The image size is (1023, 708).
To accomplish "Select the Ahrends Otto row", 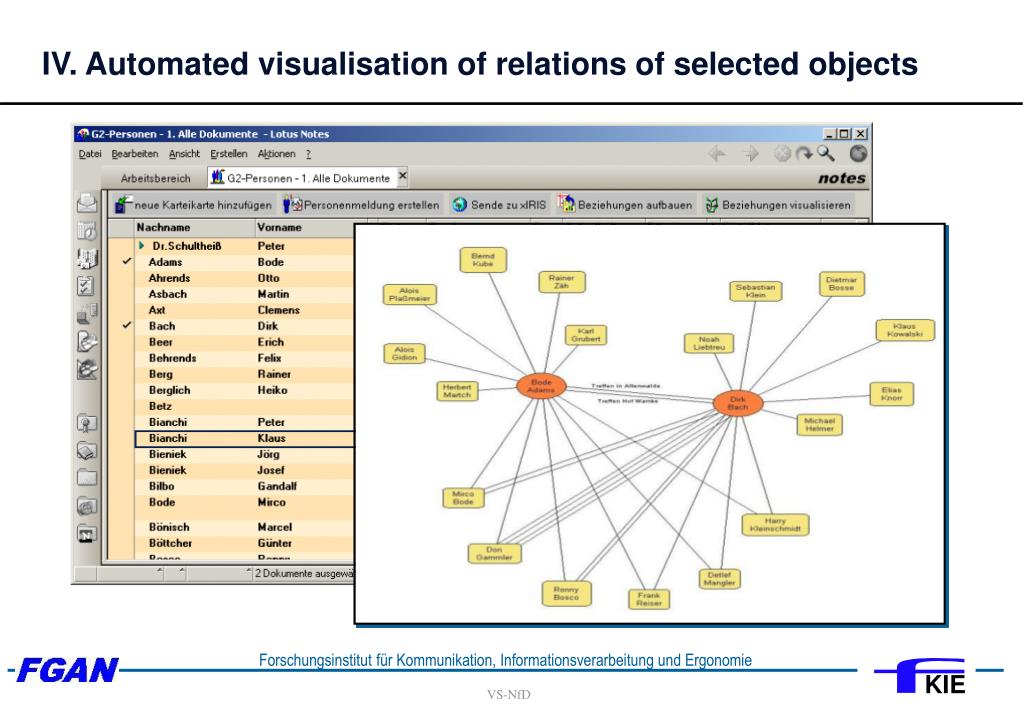I will pyautogui.click(x=244, y=278).
